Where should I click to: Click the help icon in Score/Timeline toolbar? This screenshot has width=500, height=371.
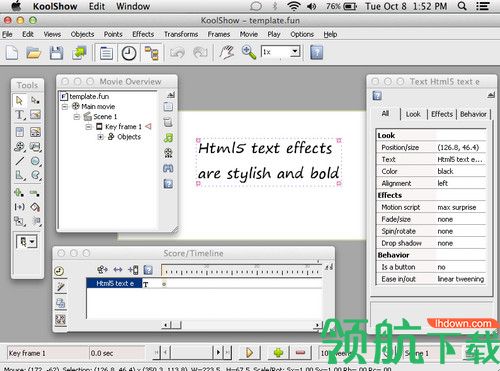(148, 269)
